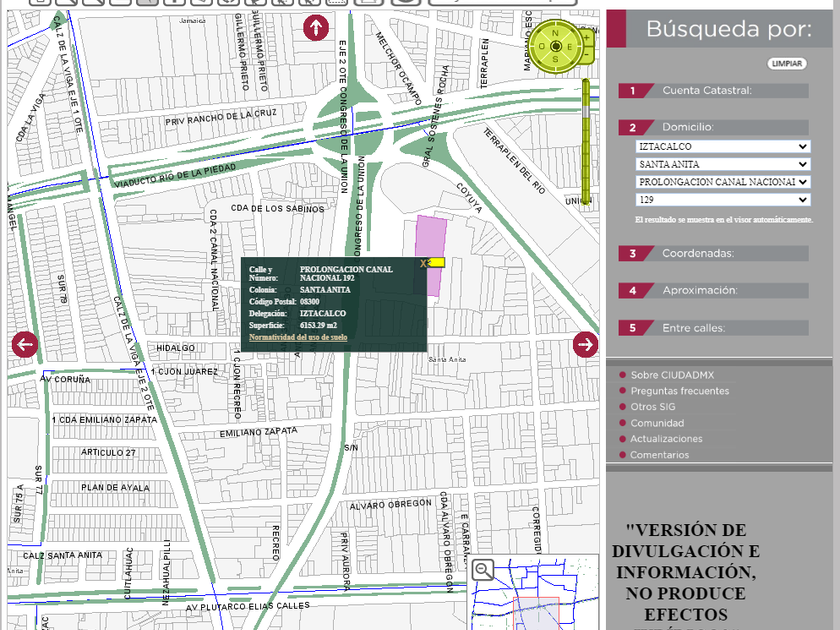The image size is (840, 630).
Task: Click the CDA DE LOS SABINOS street label
Action: tap(278, 208)
